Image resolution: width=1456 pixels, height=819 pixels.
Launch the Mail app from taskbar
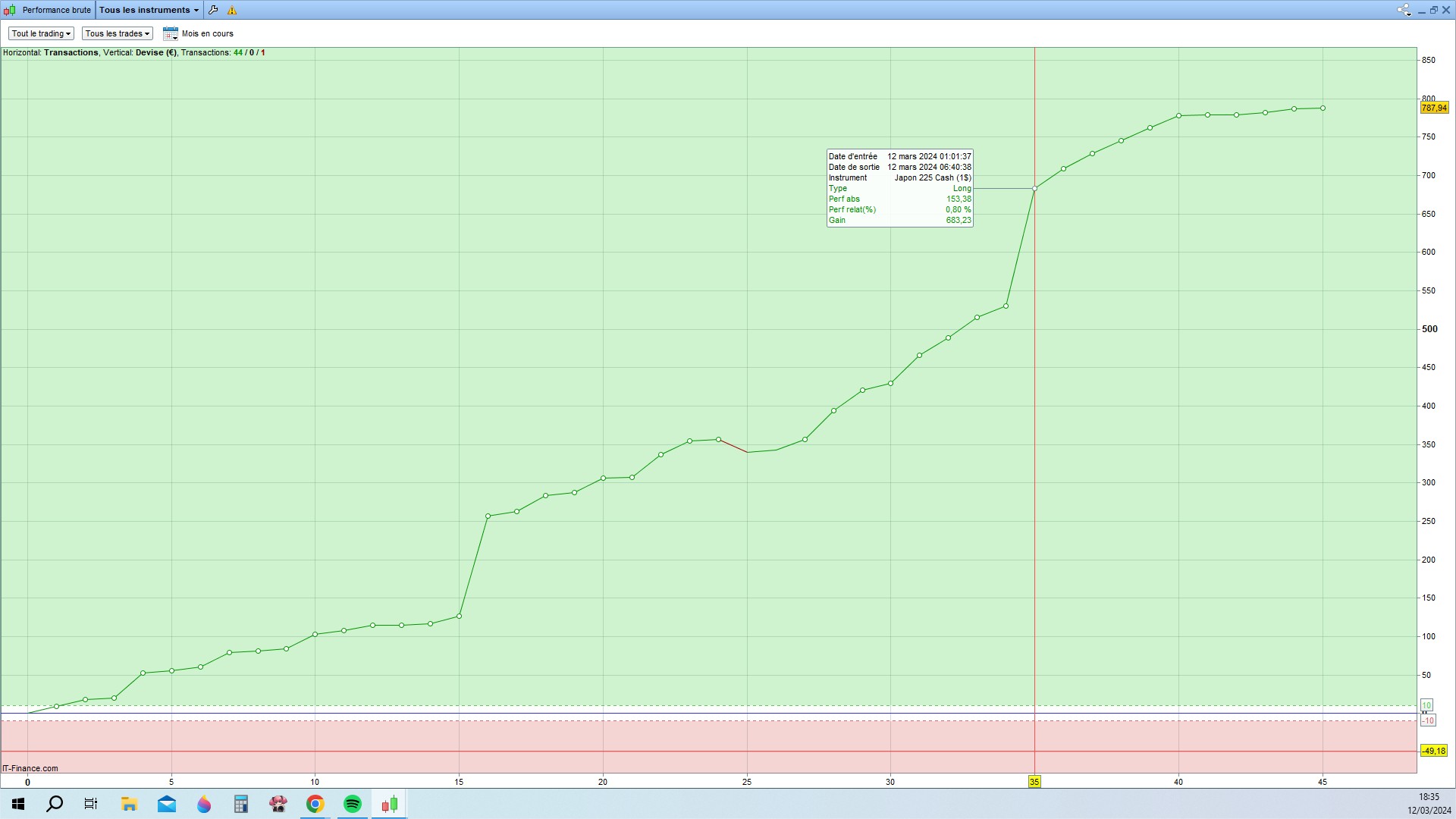[167, 804]
